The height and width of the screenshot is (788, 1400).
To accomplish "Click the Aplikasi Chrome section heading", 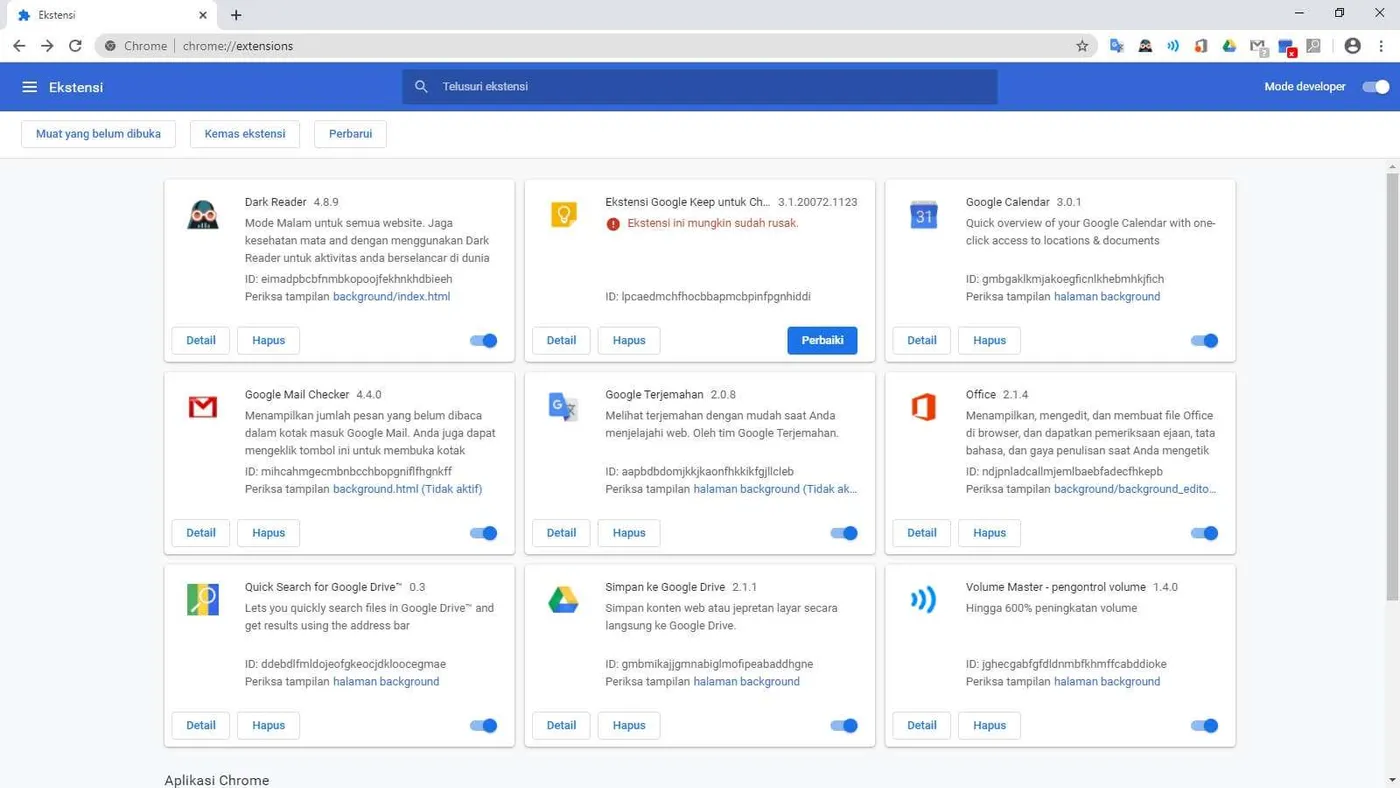I will pos(217,780).
